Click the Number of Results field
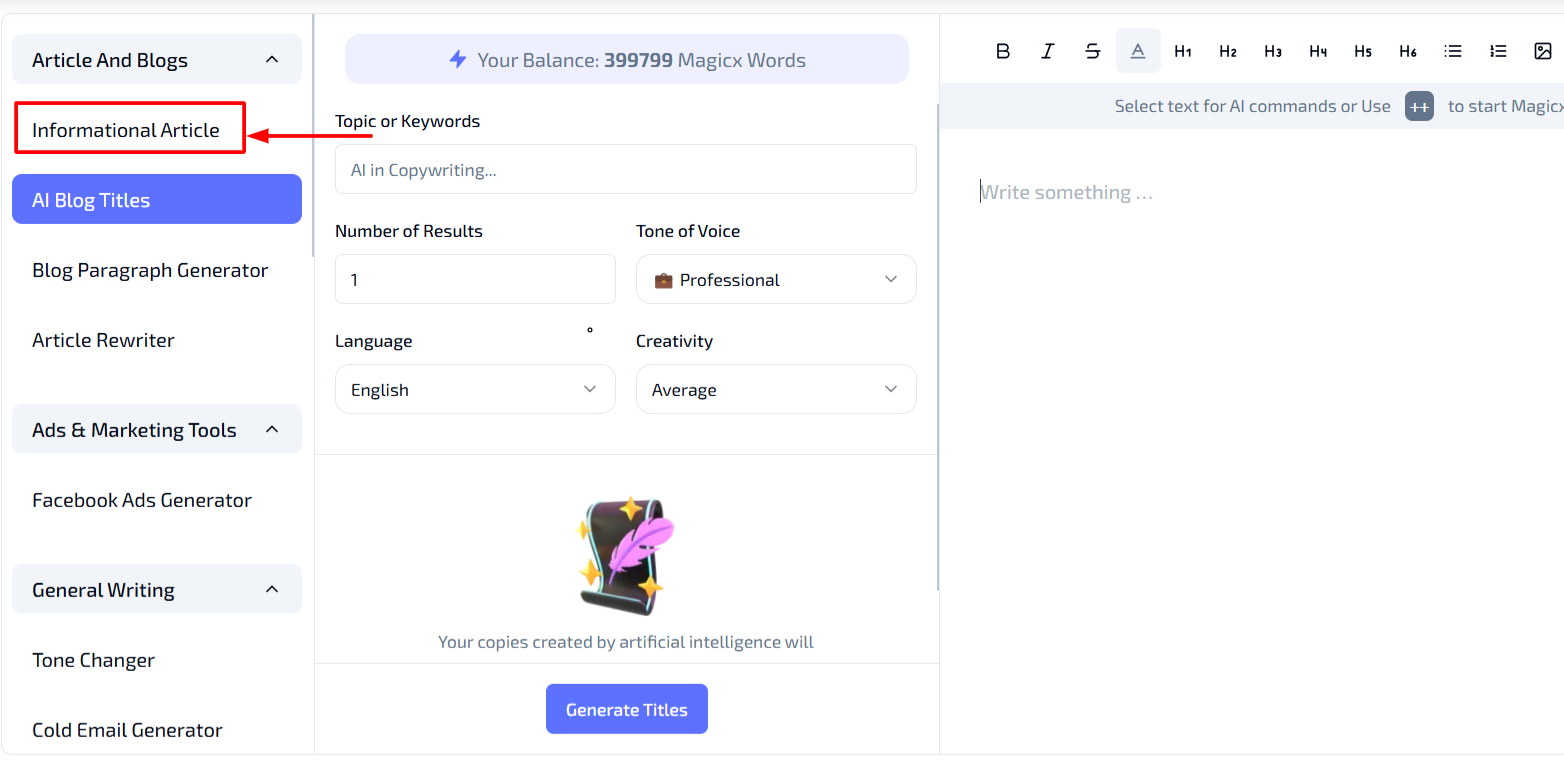1564x760 pixels. [475, 279]
